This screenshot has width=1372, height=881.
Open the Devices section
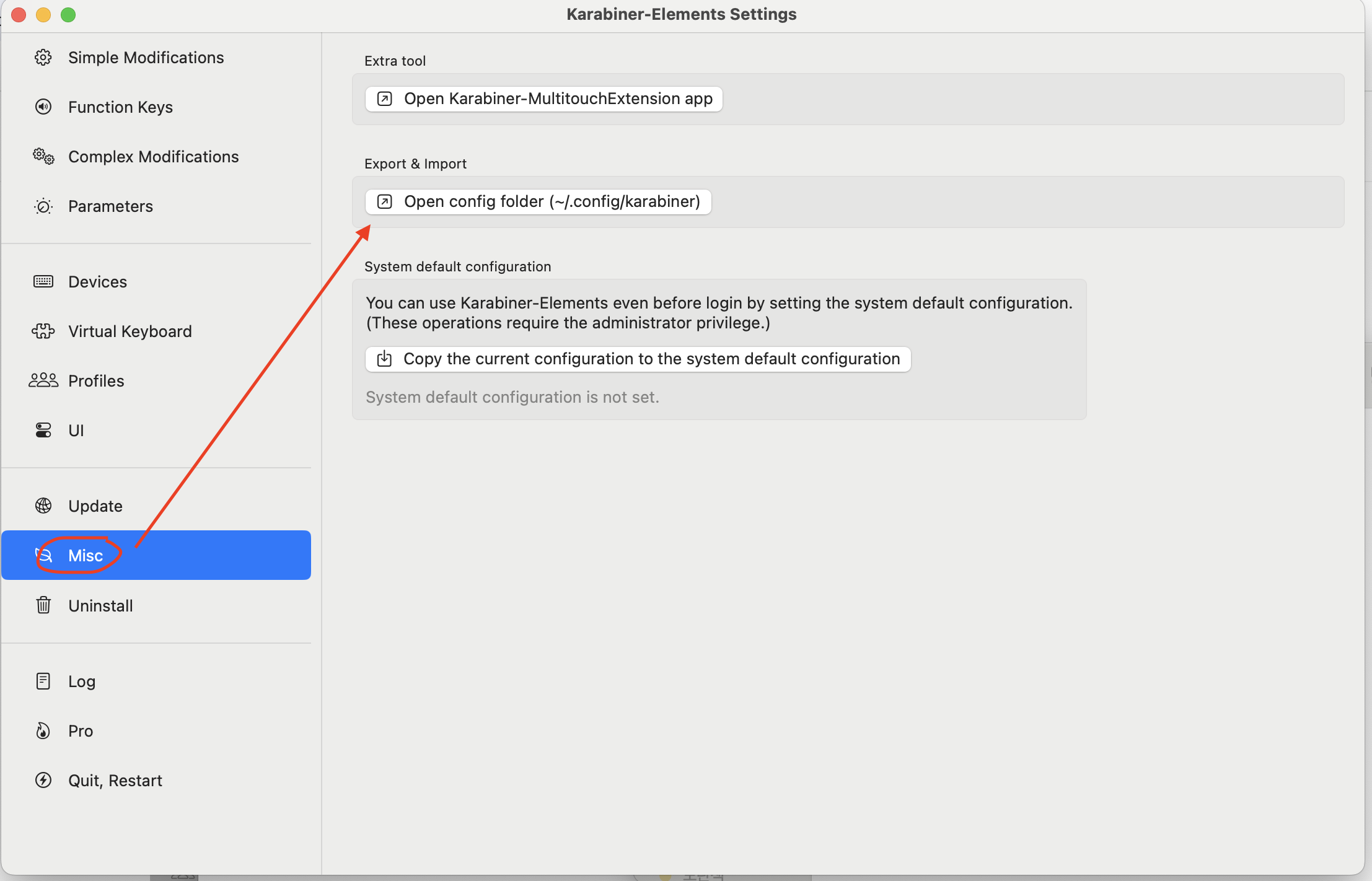[156, 282]
